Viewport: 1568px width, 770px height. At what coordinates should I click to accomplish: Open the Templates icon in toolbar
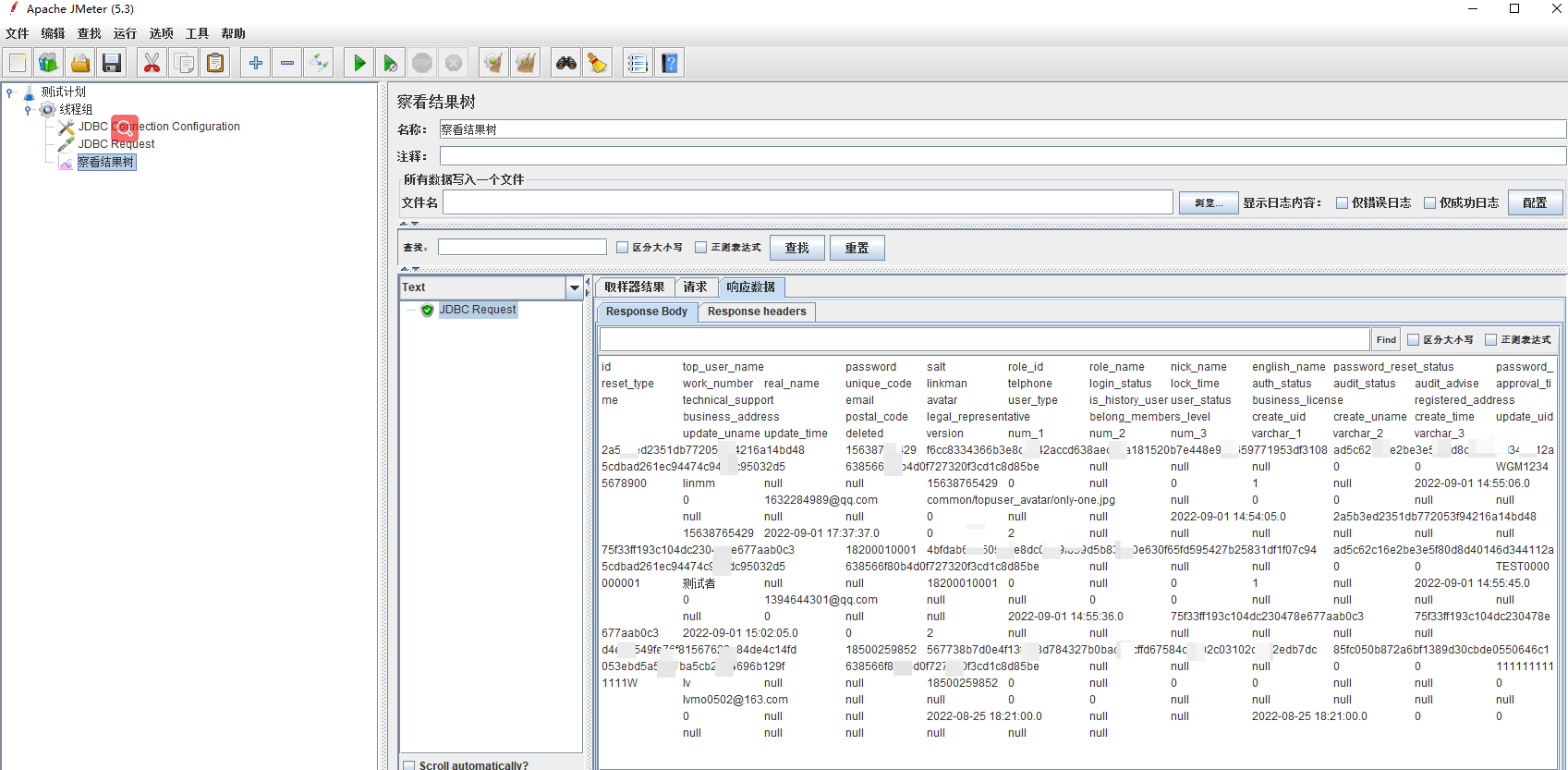(48, 63)
